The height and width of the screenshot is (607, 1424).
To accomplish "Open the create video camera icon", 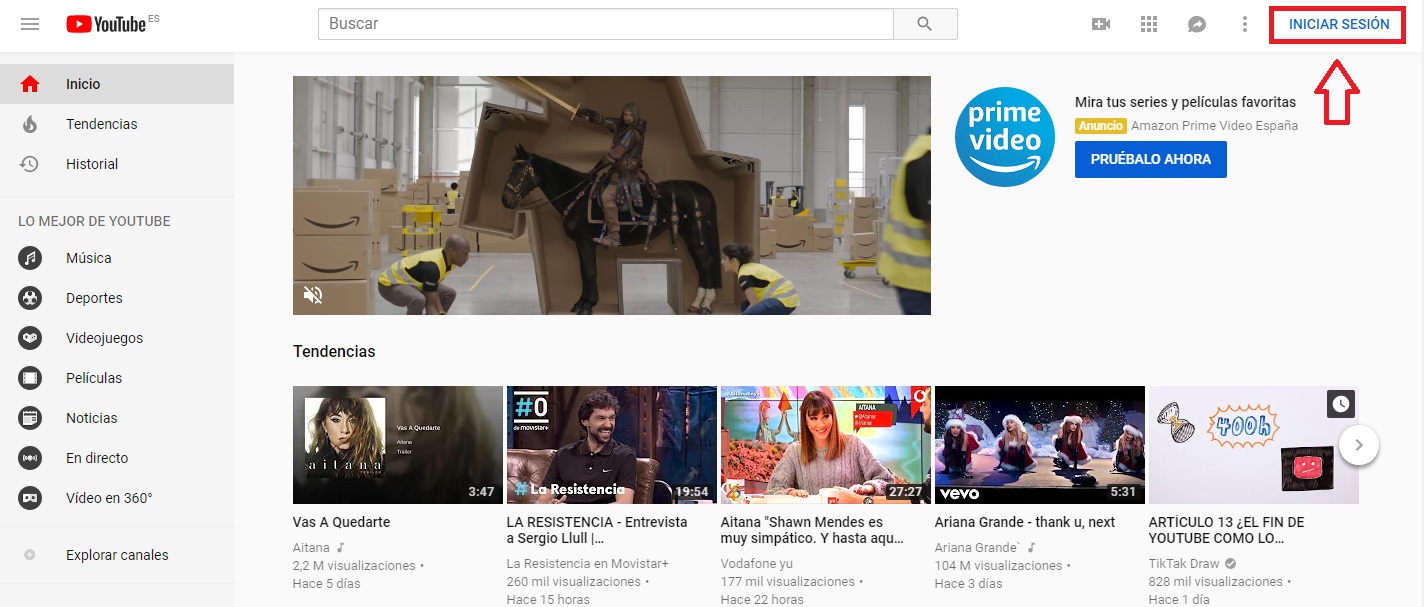I will 1101,24.
